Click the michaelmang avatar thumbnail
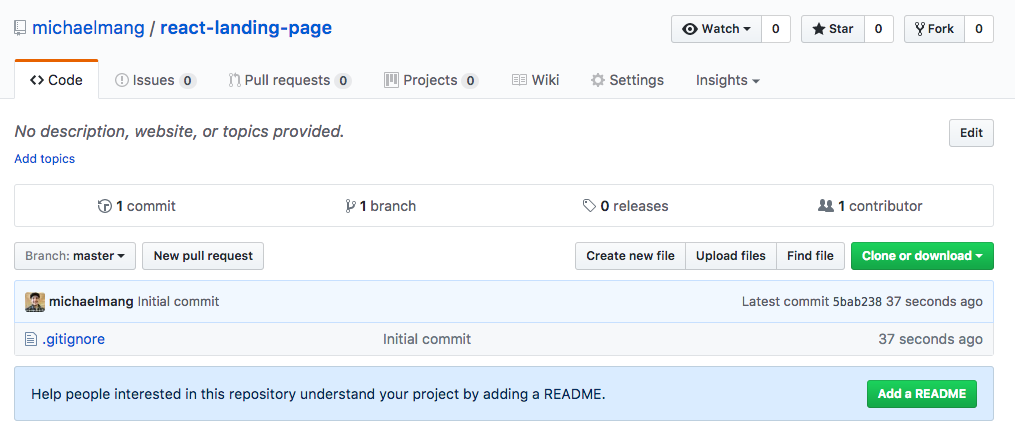This screenshot has height=438, width=1015. click(34, 301)
